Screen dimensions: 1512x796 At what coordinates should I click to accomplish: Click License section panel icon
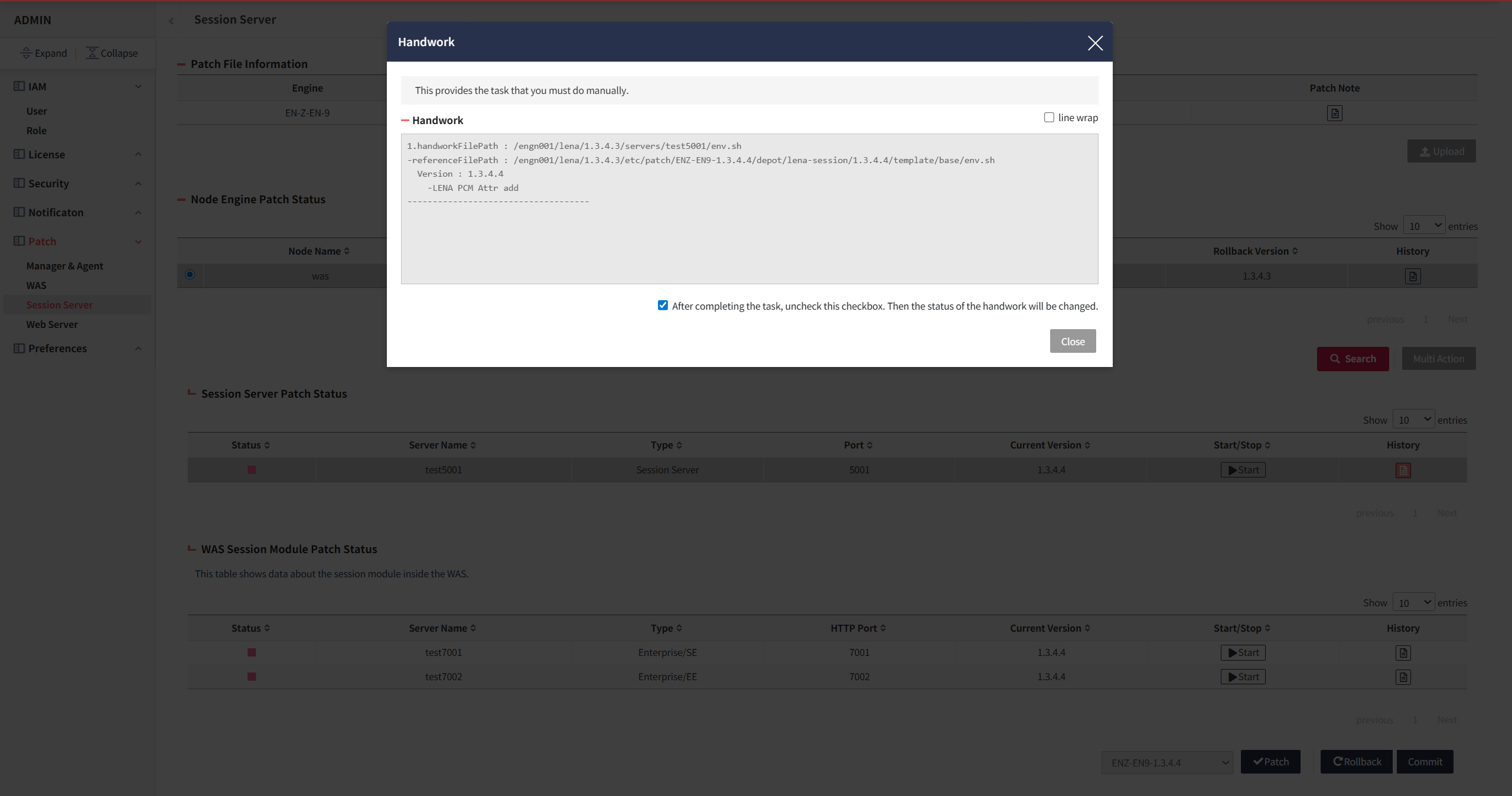[19, 154]
